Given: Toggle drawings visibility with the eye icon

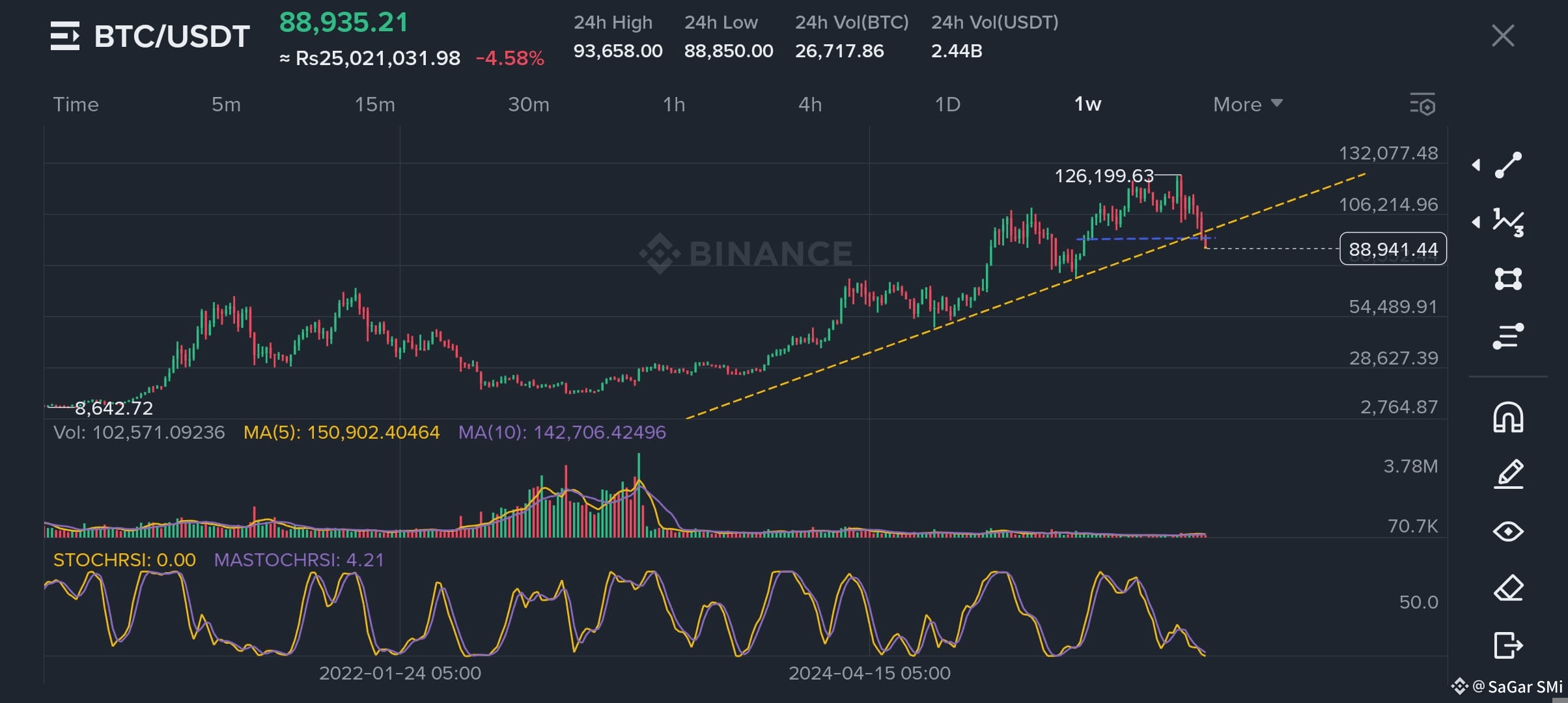Looking at the screenshot, I should 1508,532.
